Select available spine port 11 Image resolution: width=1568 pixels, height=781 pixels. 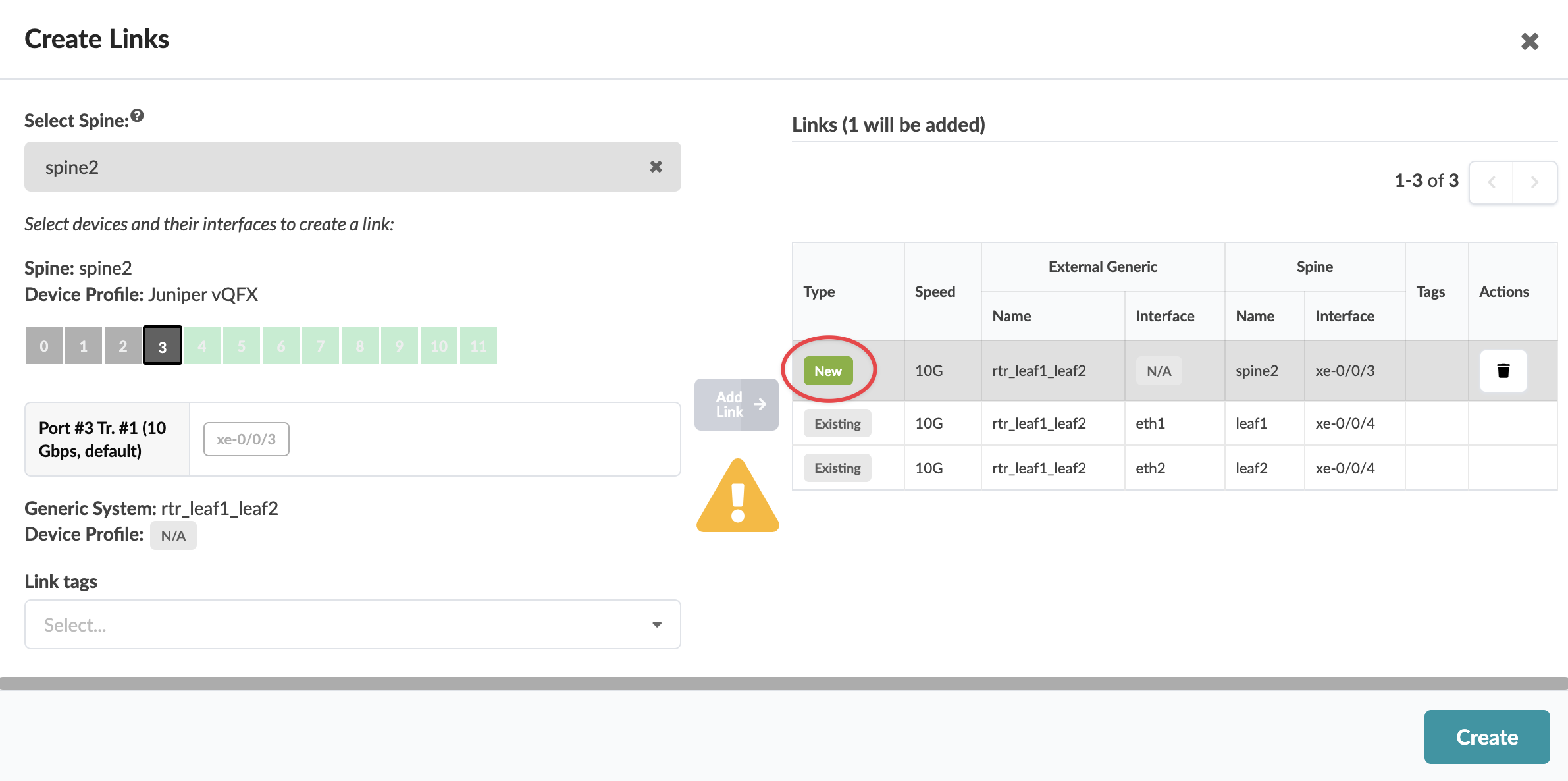479,346
